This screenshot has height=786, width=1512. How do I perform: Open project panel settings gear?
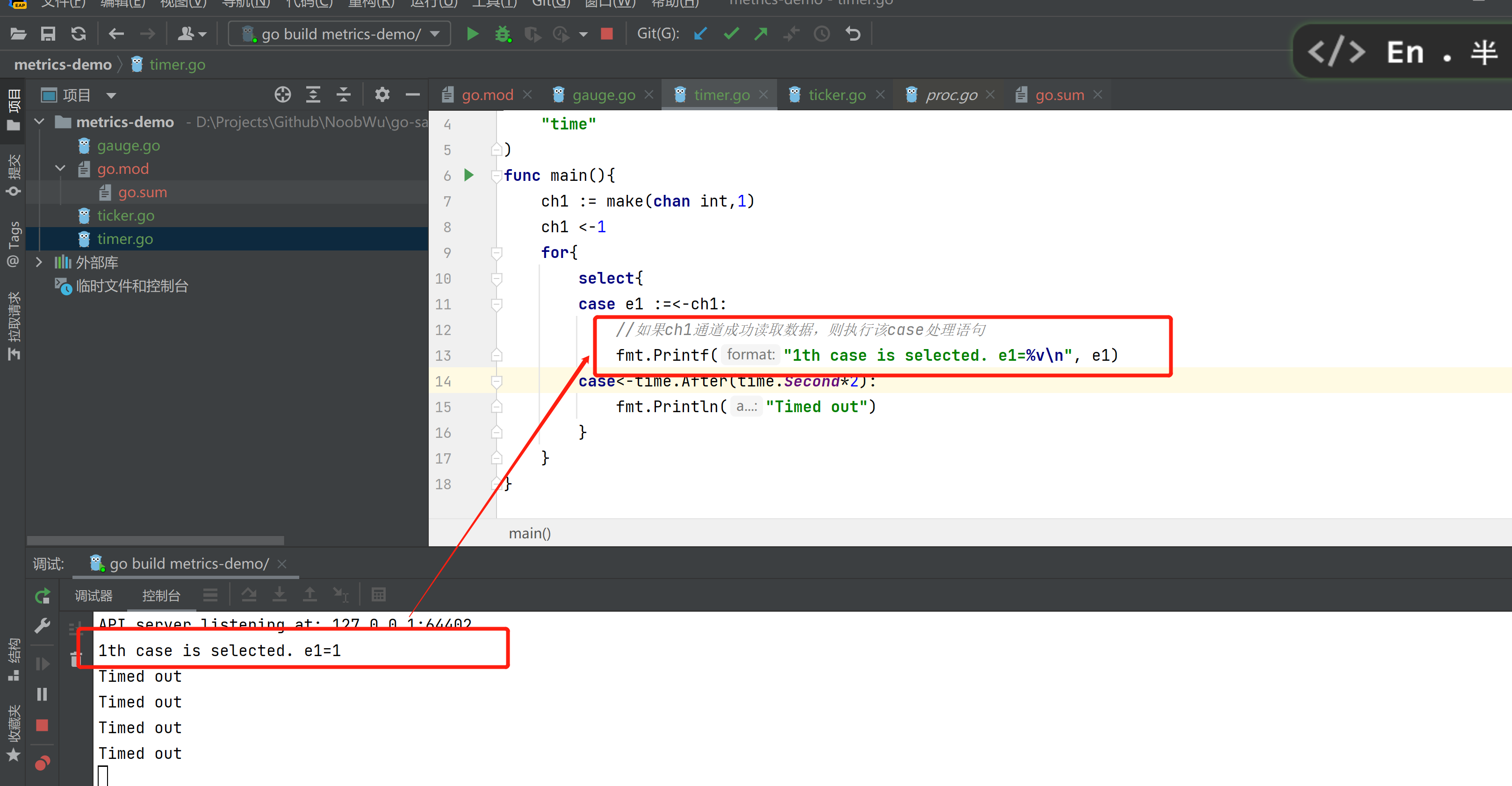382,94
